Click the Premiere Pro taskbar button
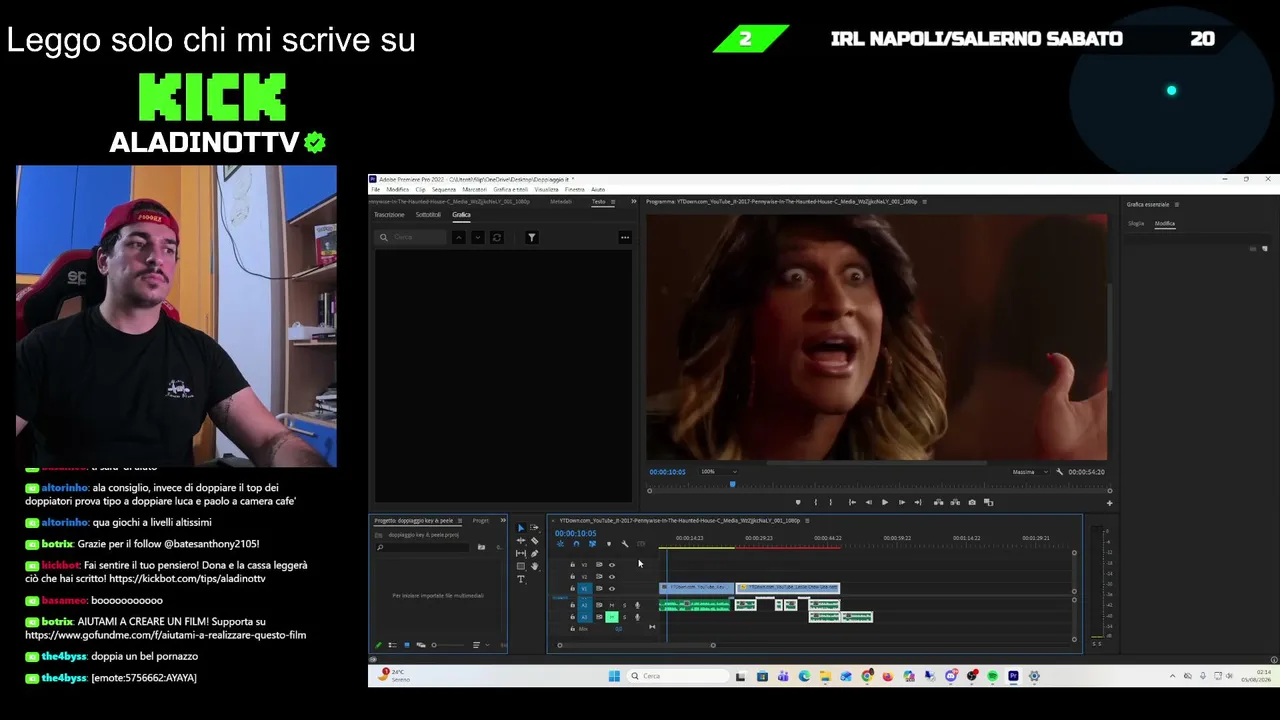Screen dimensions: 1280x720 (1013, 676)
